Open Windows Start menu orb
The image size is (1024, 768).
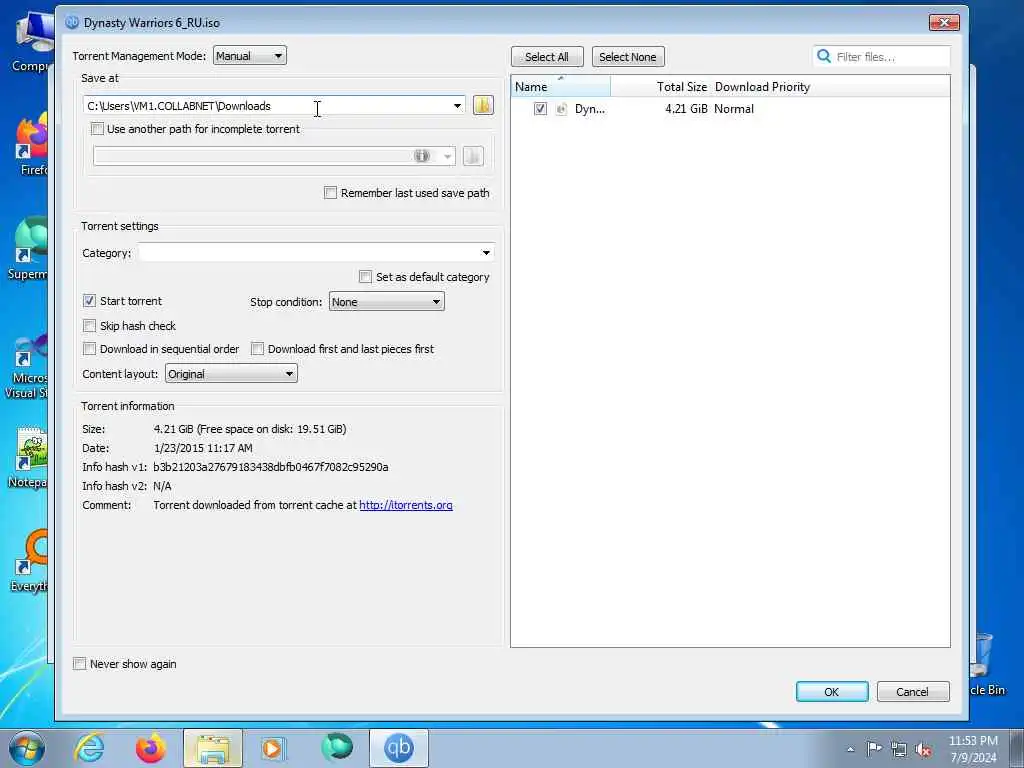click(x=26, y=748)
